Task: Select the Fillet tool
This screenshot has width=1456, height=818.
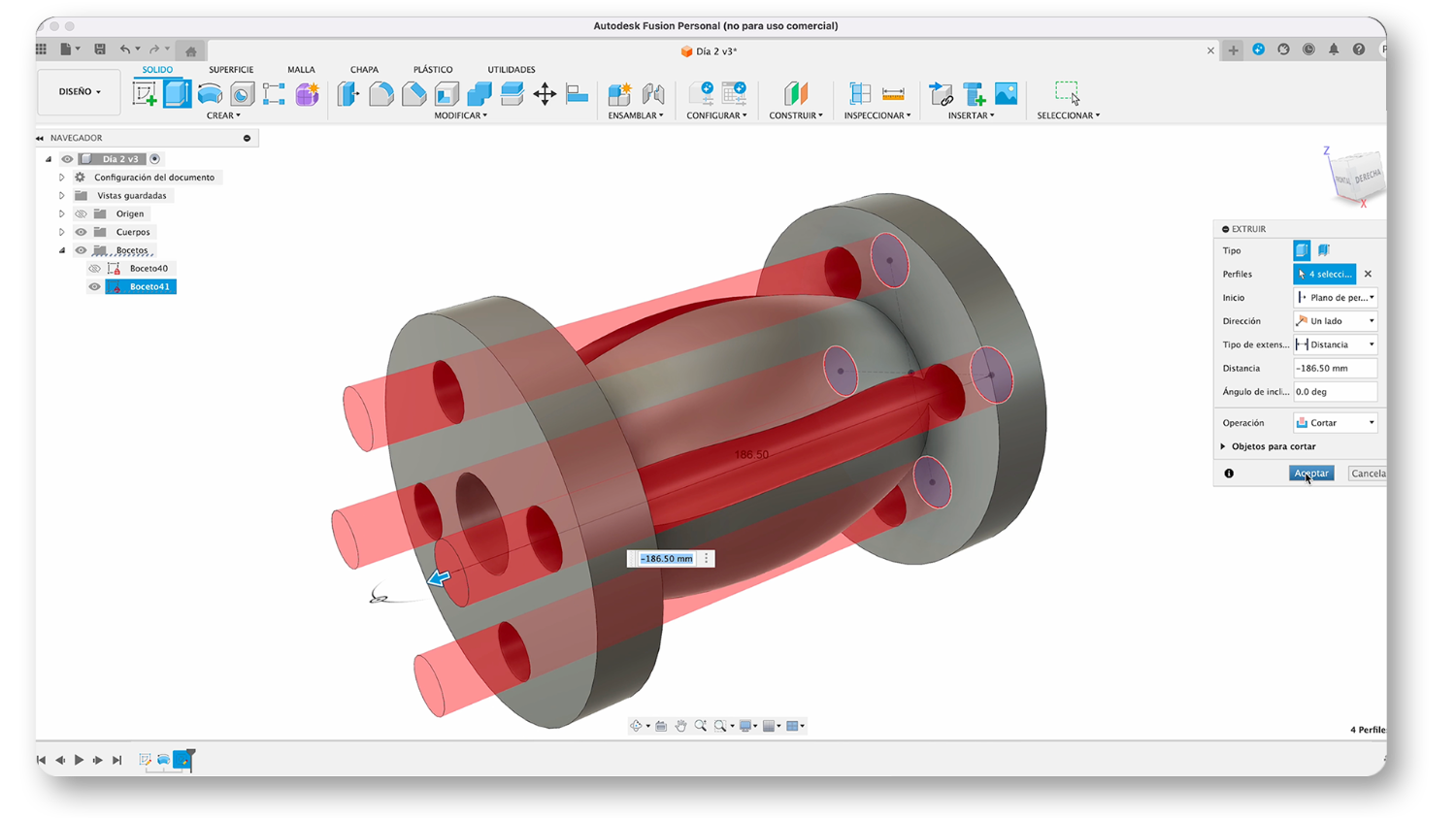Action: click(x=381, y=93)
